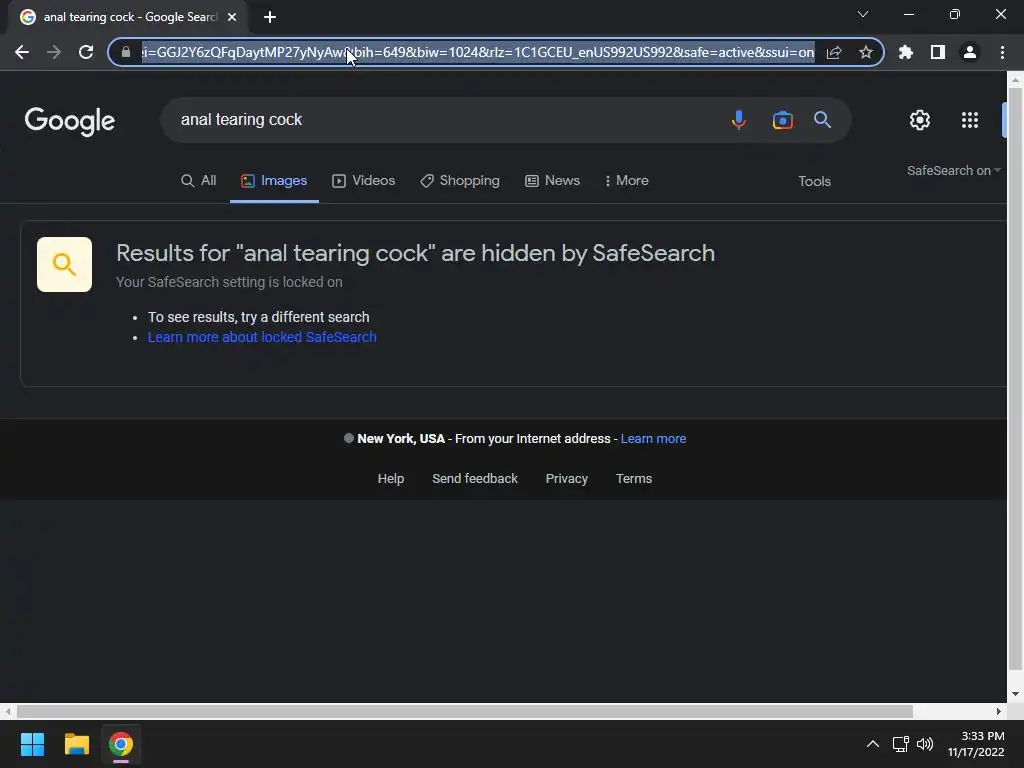Open search Tools
This screenshot has height=768, width=1024.
(814, 182)
